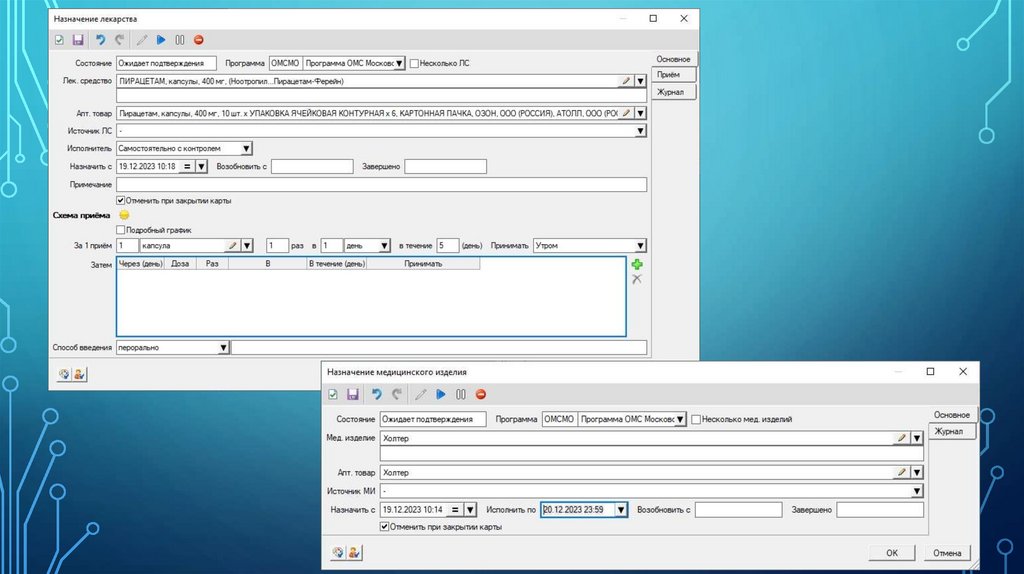
Task: Click the Примечание text field
Action: [x=381, y=185]
